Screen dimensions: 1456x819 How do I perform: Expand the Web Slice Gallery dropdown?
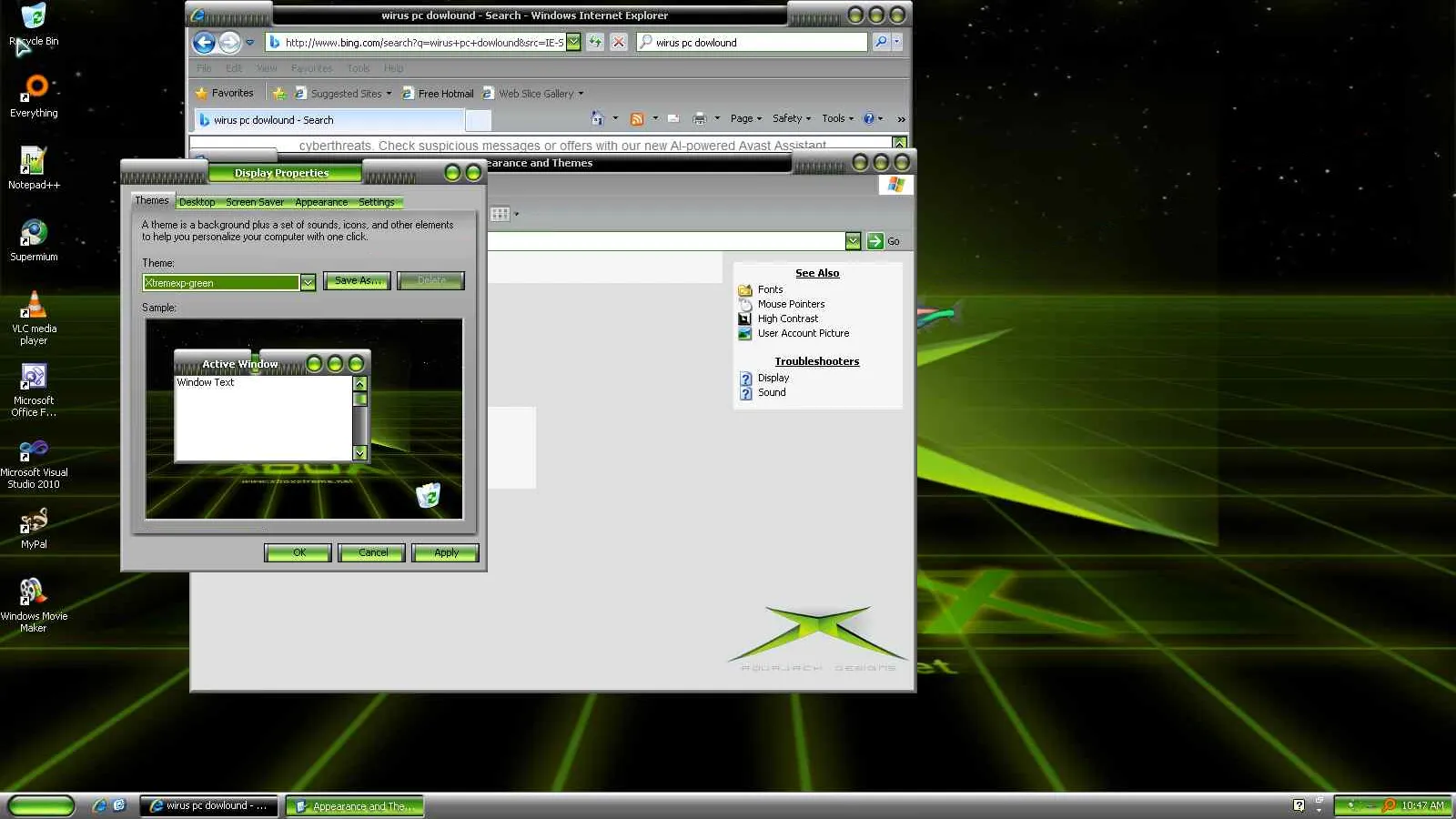click(x=581, y=94)
